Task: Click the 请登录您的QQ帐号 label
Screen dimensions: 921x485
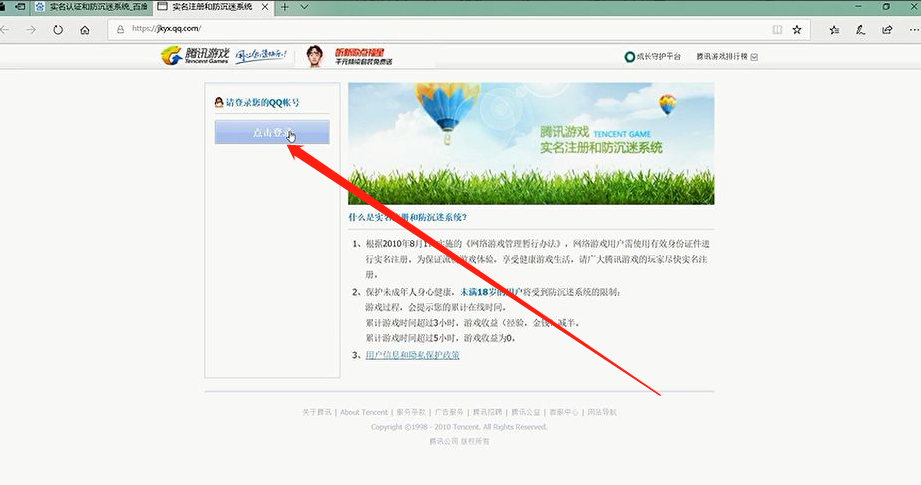Action: [x=263, y=102]
